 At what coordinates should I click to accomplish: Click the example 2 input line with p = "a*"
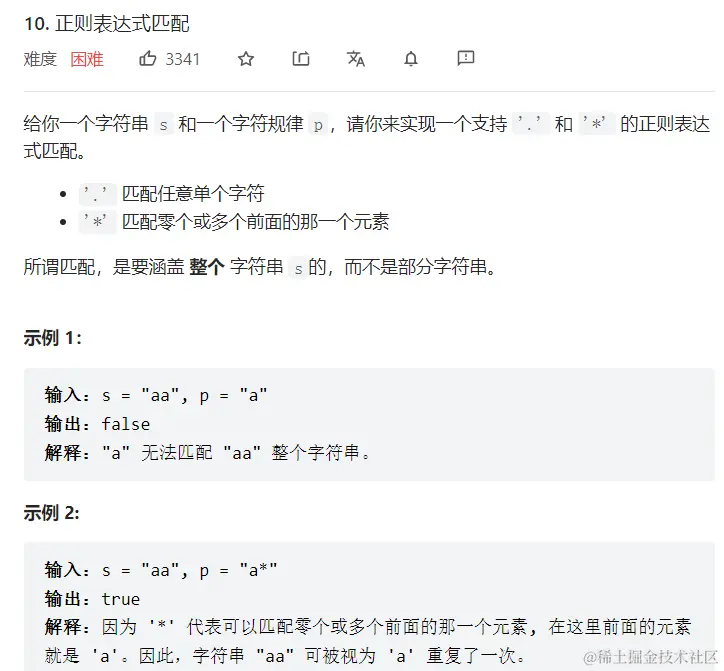[x=161, y=570]
